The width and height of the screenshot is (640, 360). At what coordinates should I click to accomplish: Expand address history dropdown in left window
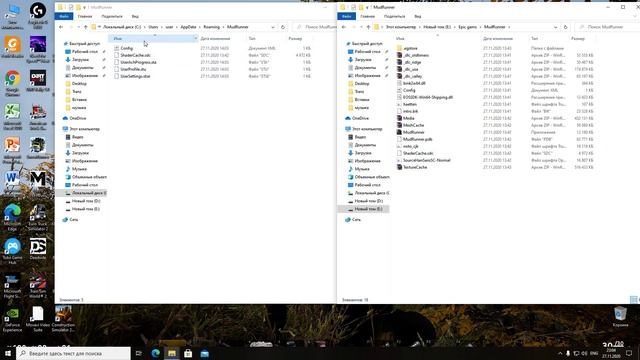(273, 27)
